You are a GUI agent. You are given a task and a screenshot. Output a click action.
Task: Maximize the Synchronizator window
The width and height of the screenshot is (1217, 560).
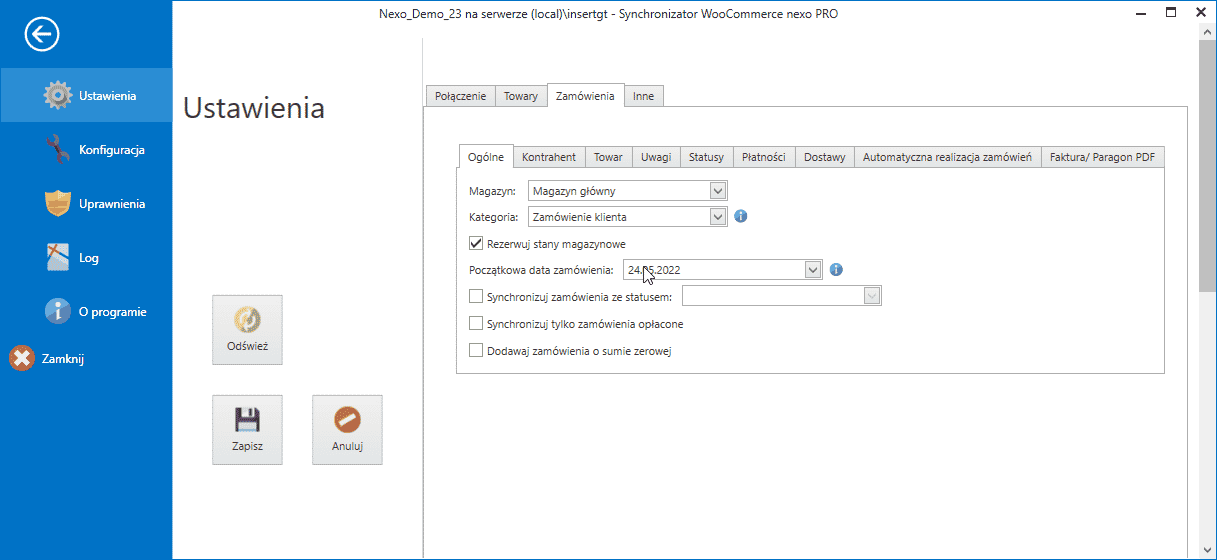point(1170,13)
